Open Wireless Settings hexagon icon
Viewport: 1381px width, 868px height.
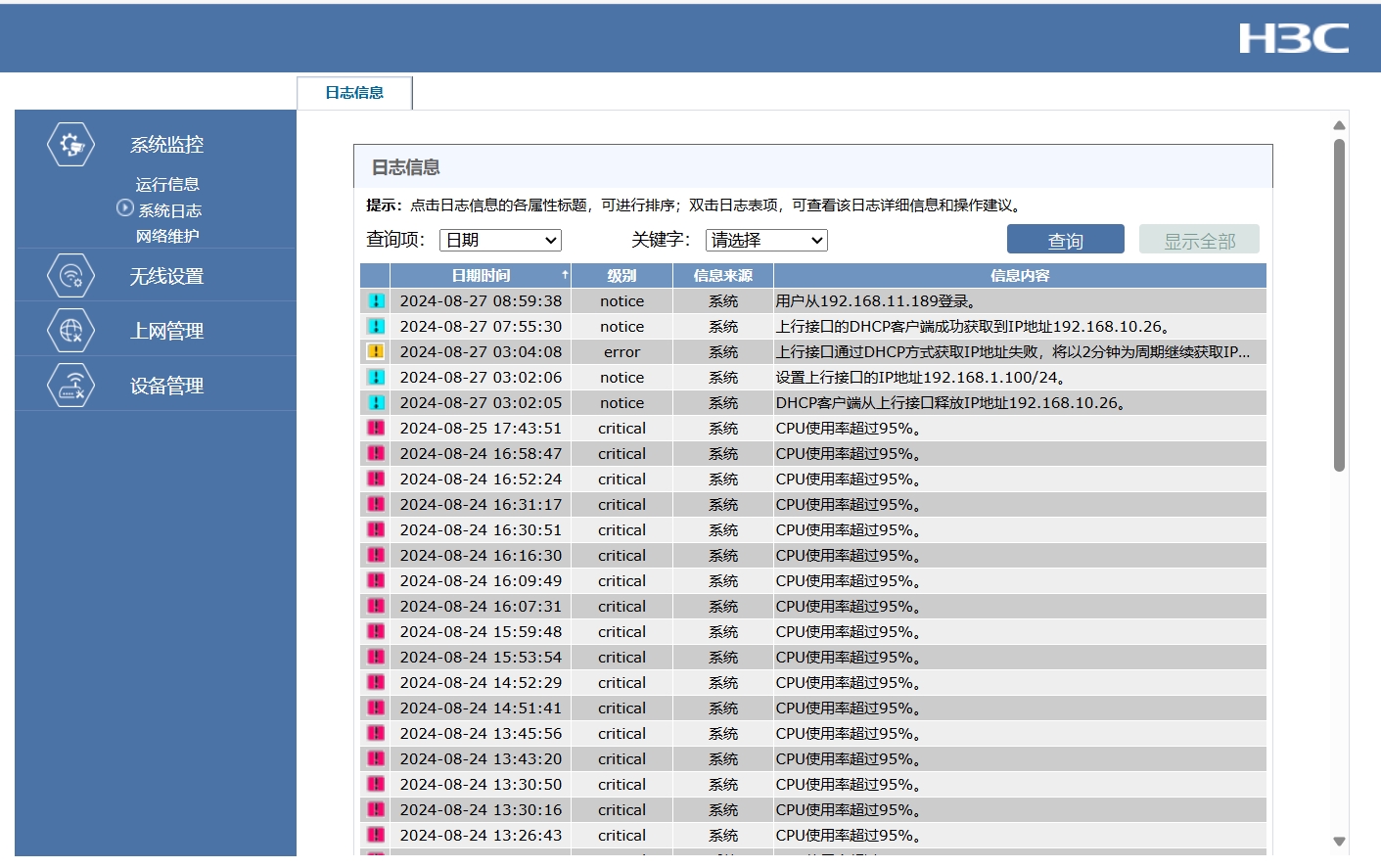pos(70,277)
